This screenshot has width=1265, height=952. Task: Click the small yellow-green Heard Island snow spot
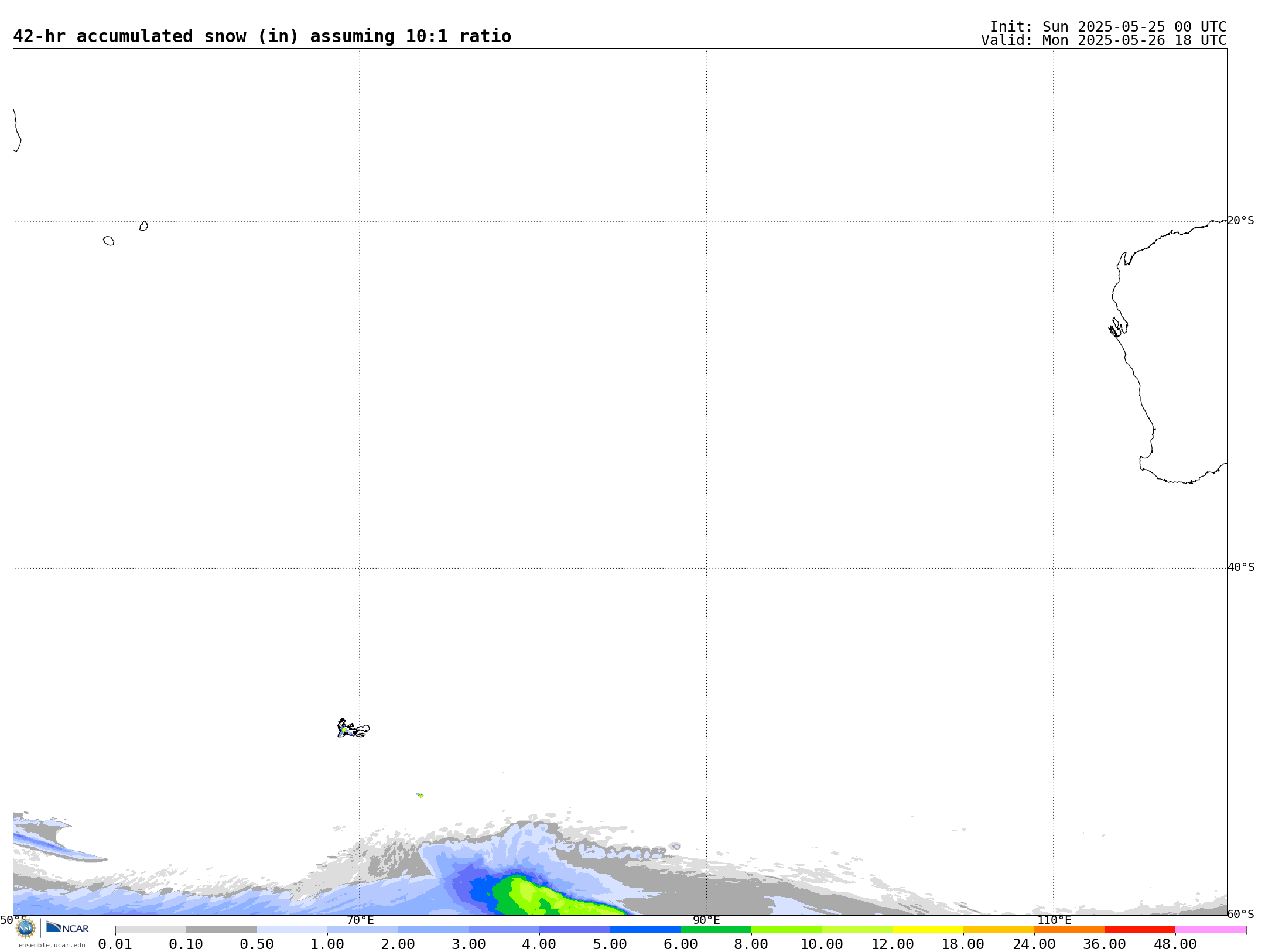pos(420,795)
